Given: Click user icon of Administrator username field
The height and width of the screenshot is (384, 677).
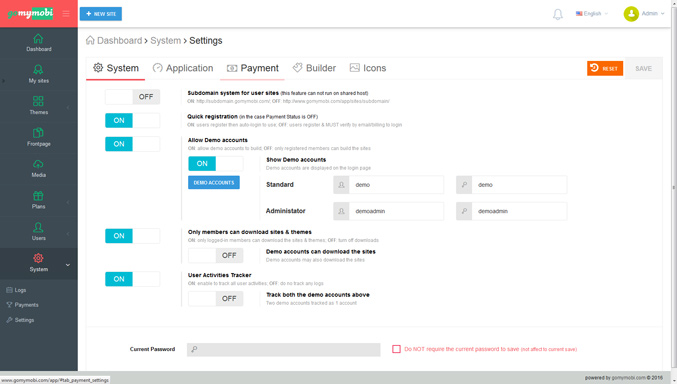Looking at the screenshot, I should (341, 211).
